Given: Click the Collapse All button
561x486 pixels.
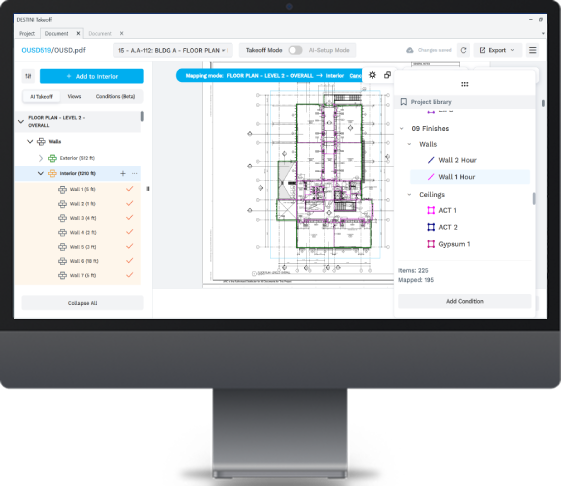Looking at the screenshot, I should 83,303.
